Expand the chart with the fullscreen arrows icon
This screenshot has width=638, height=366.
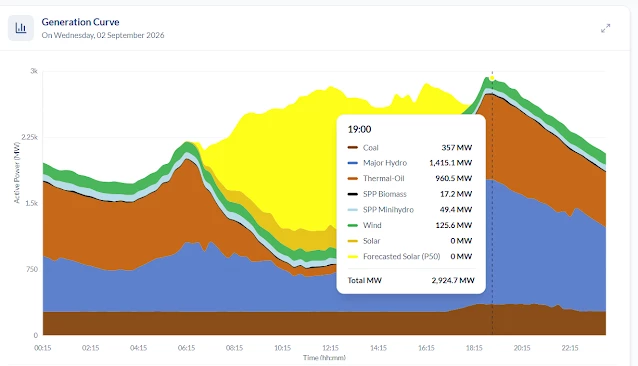coord(605,28)
